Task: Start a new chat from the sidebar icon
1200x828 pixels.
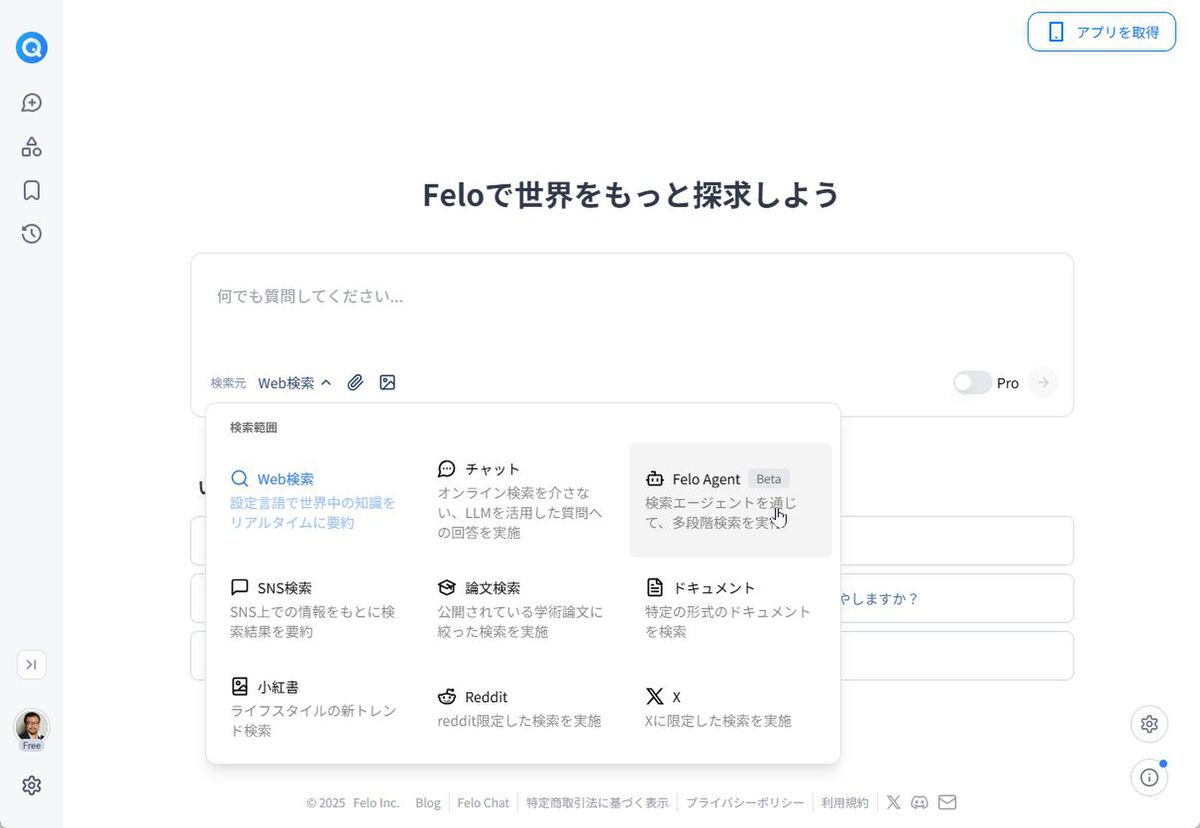Action: (32, 103)
